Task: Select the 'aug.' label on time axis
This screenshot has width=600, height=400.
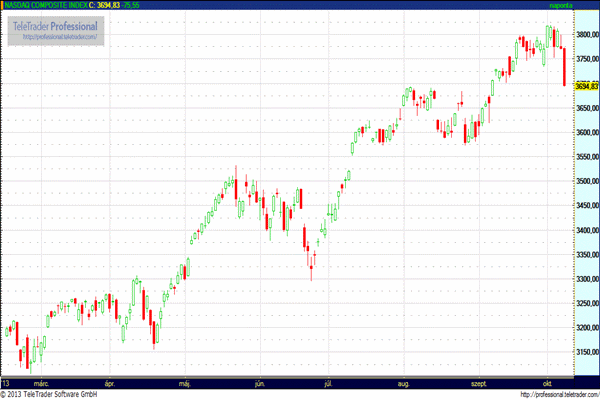Action: coord(403,383)
